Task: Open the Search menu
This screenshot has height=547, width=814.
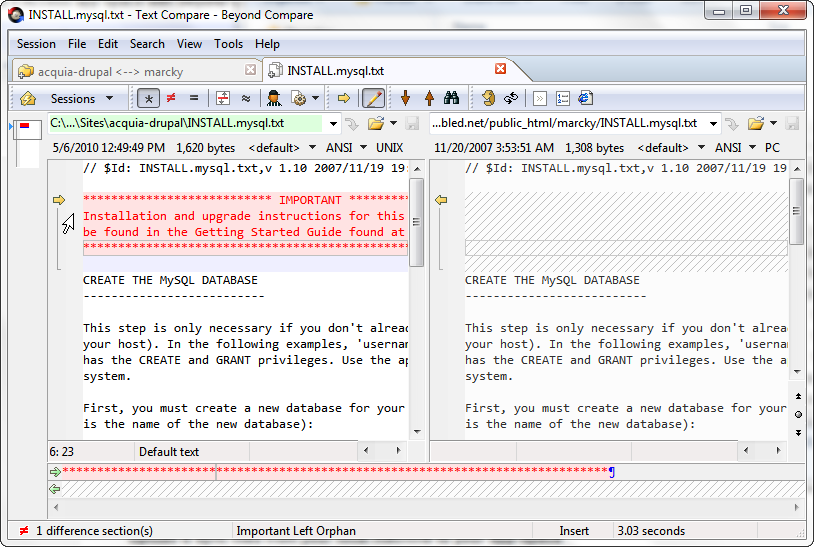Action: pyautogui.click(x=147, y=44)
